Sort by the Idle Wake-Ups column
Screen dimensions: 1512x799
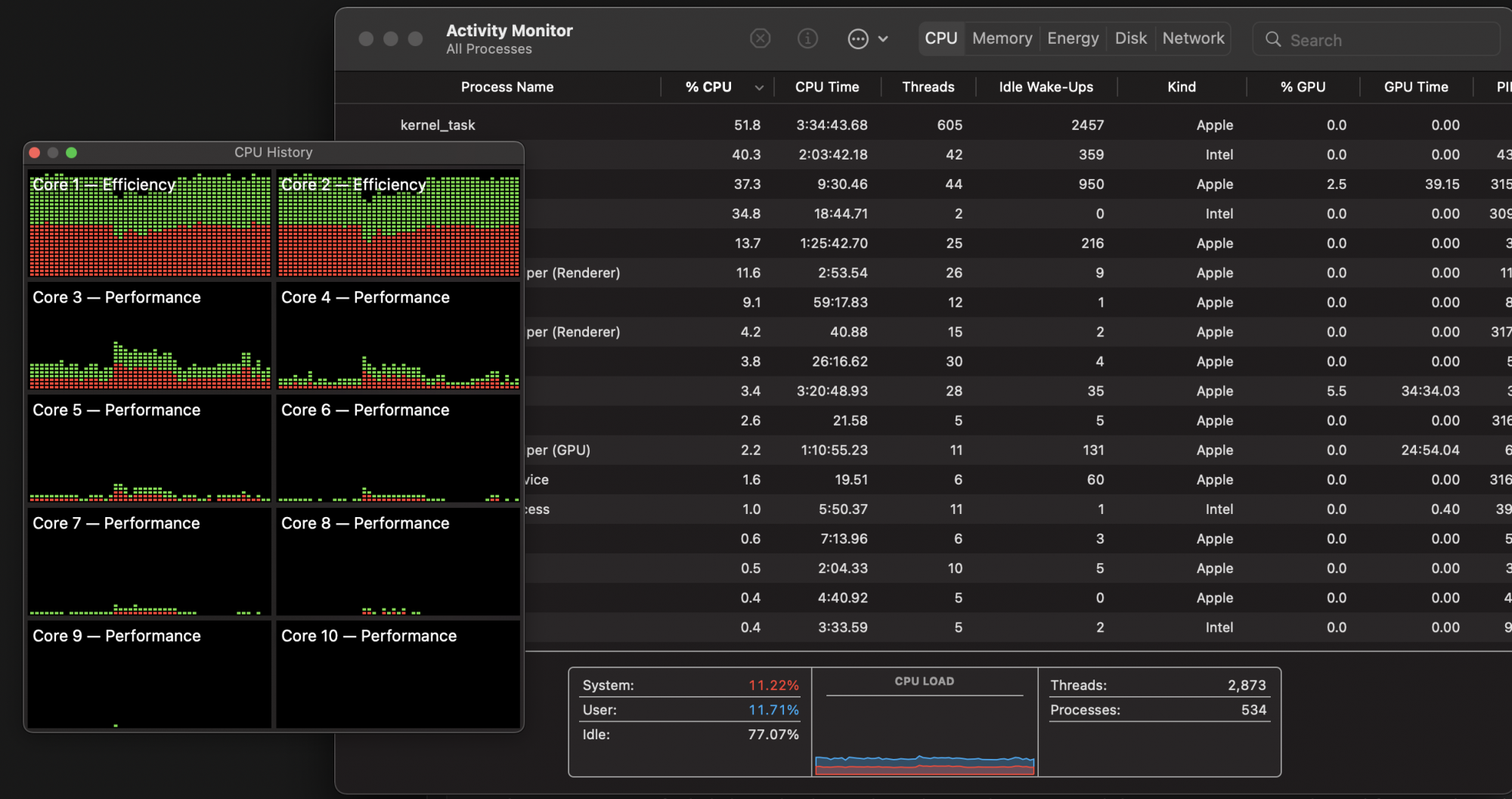1046,87
